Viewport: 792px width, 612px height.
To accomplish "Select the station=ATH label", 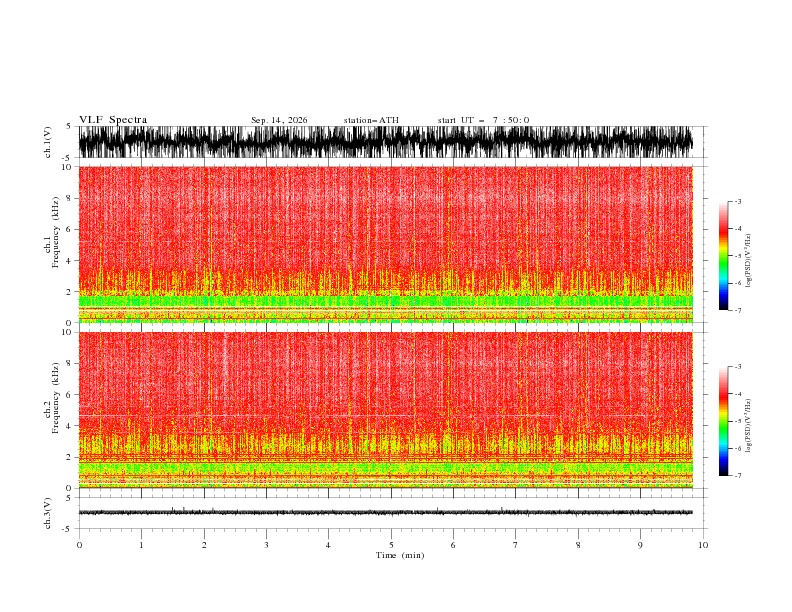I will pos(371,120).
